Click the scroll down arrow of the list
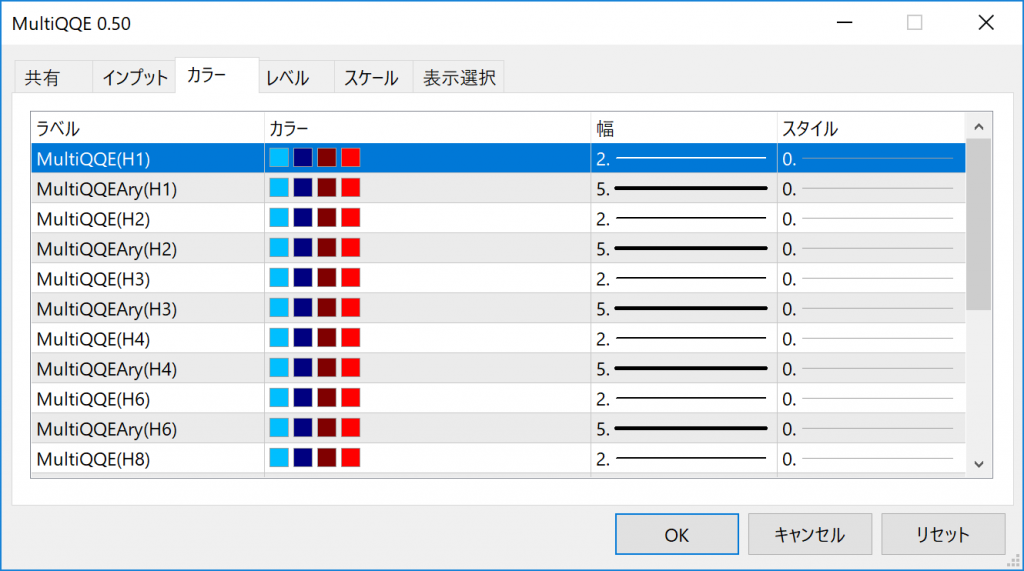1024x571 pixels. tap(978, 463)
